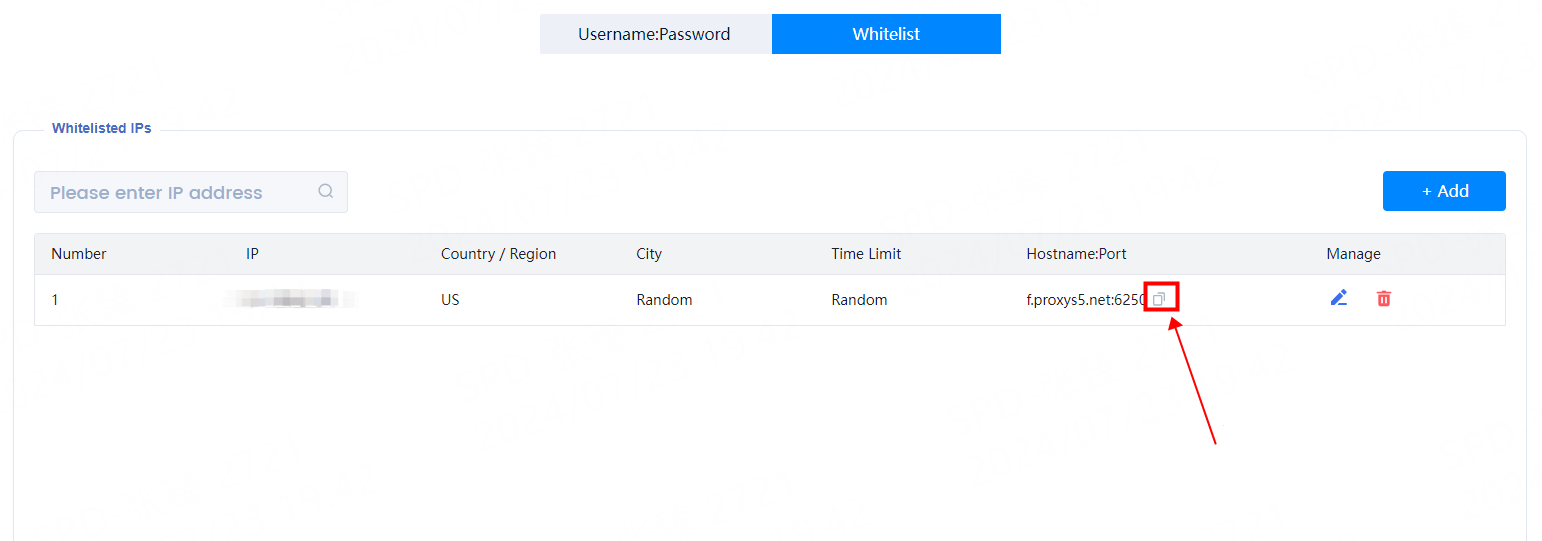
Task: Click the search magnifier icon
Action: point(325,192)
